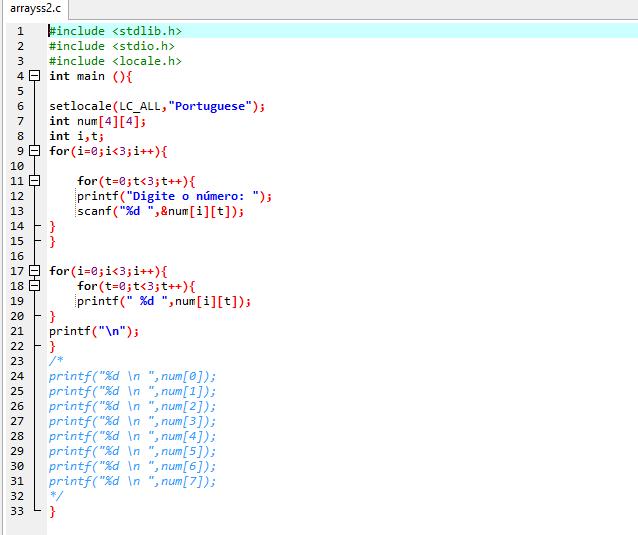Click the commented printf num[0] line
Screen dimensions: 638x535
click(132, 376)
